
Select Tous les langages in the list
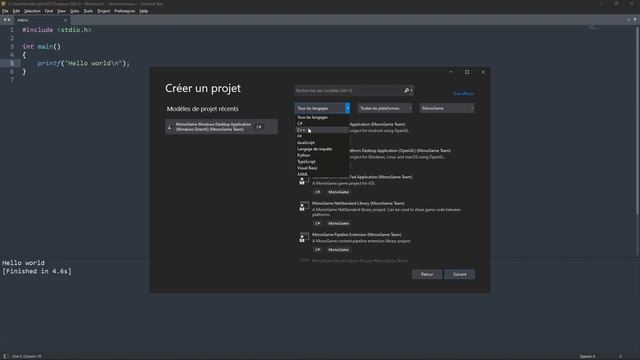(x=322, y=118)
